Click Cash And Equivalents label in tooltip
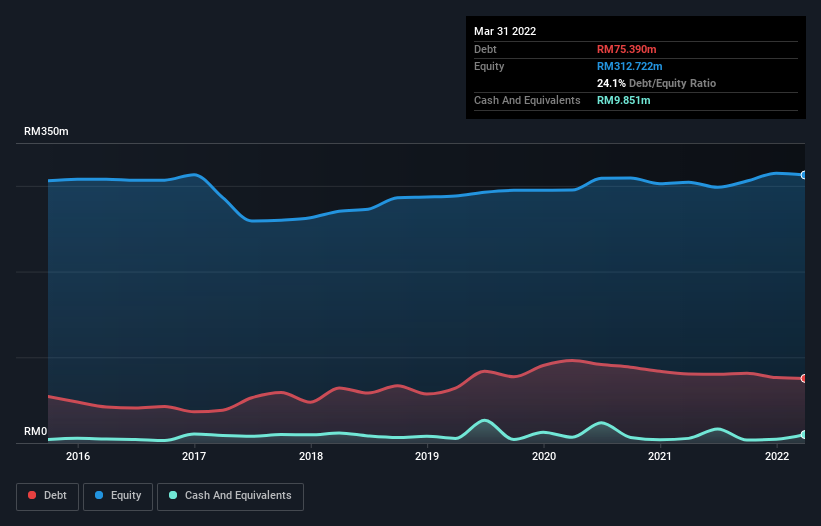The image size is (821, 526). coord(527,100)
